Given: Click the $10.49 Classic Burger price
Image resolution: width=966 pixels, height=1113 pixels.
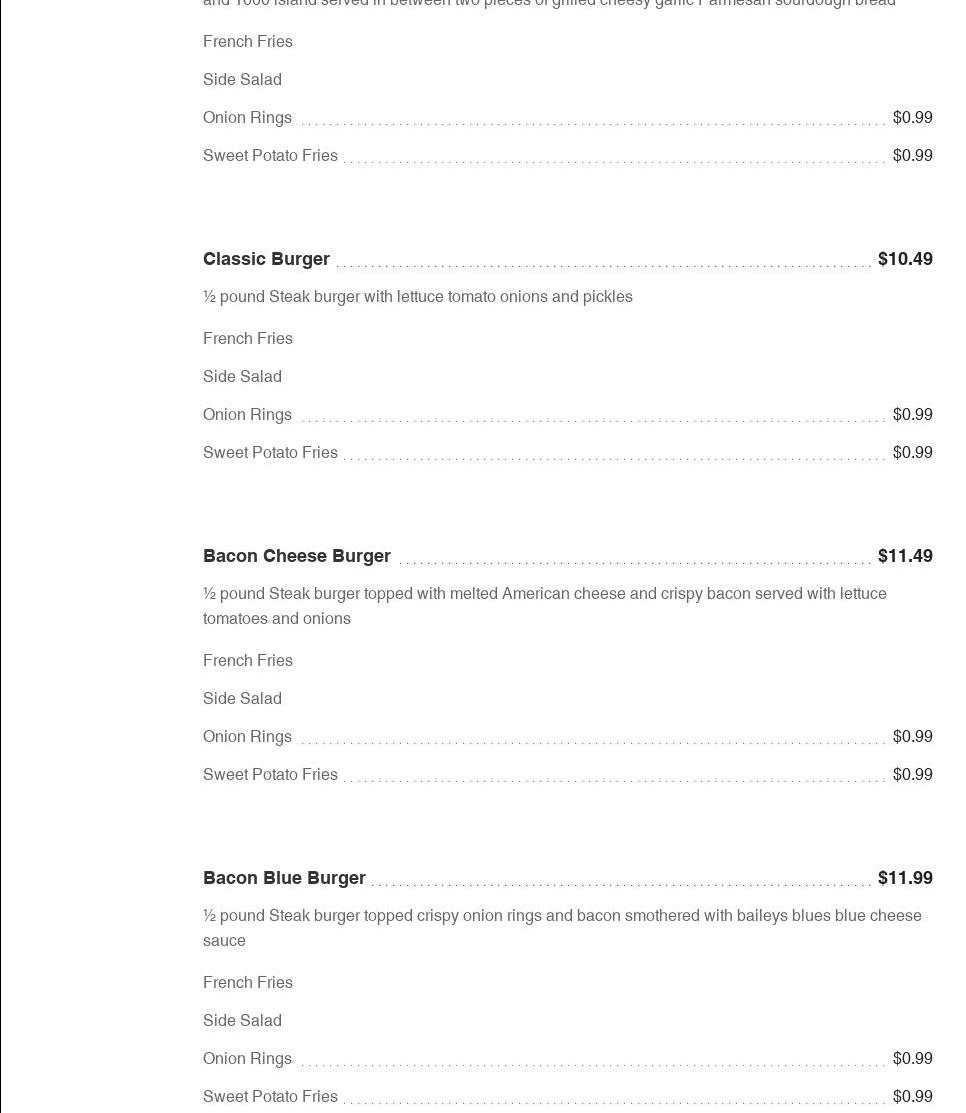Looking at the screenshot, I should (905, 259).
